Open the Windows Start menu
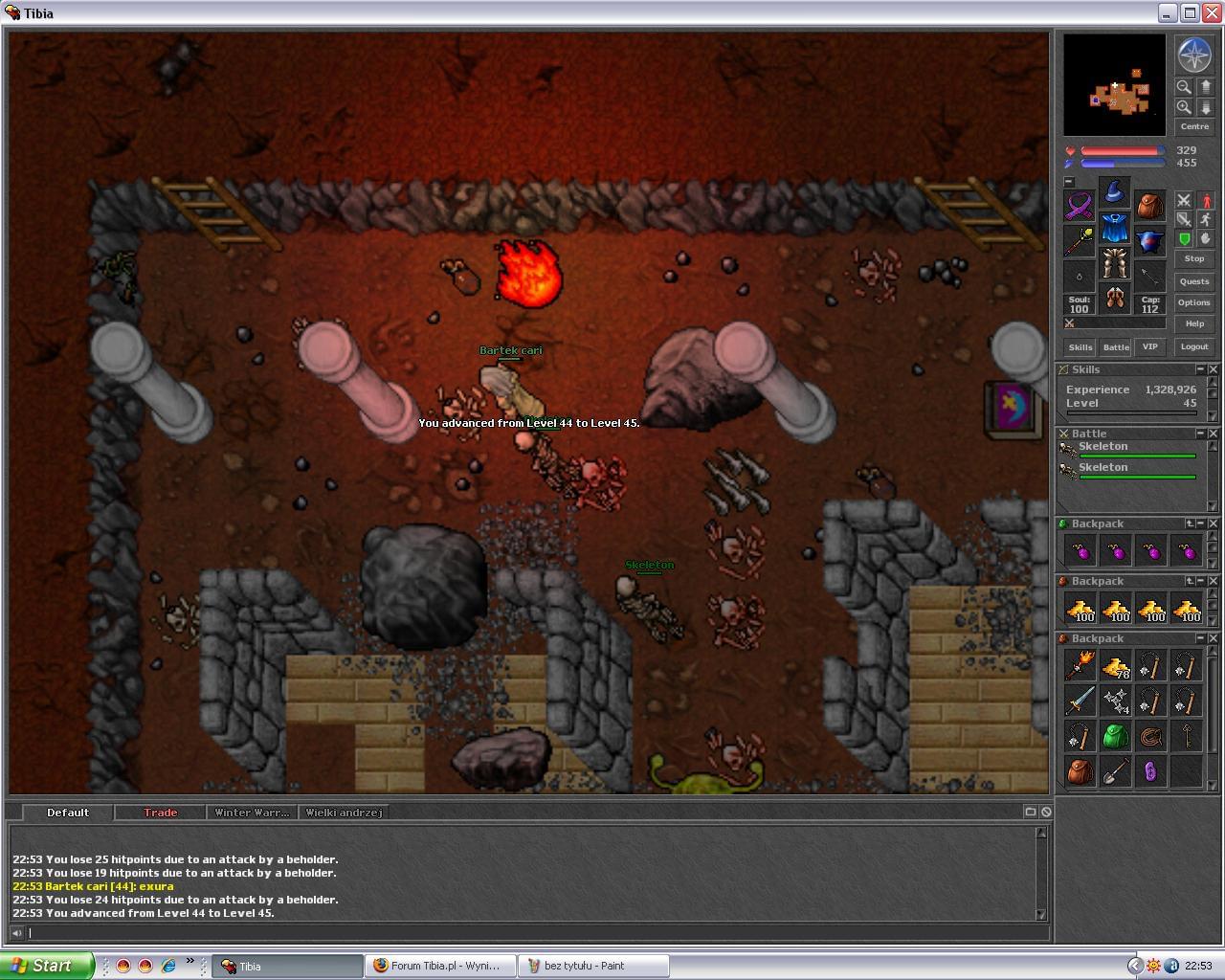 (x=47, y=966)
